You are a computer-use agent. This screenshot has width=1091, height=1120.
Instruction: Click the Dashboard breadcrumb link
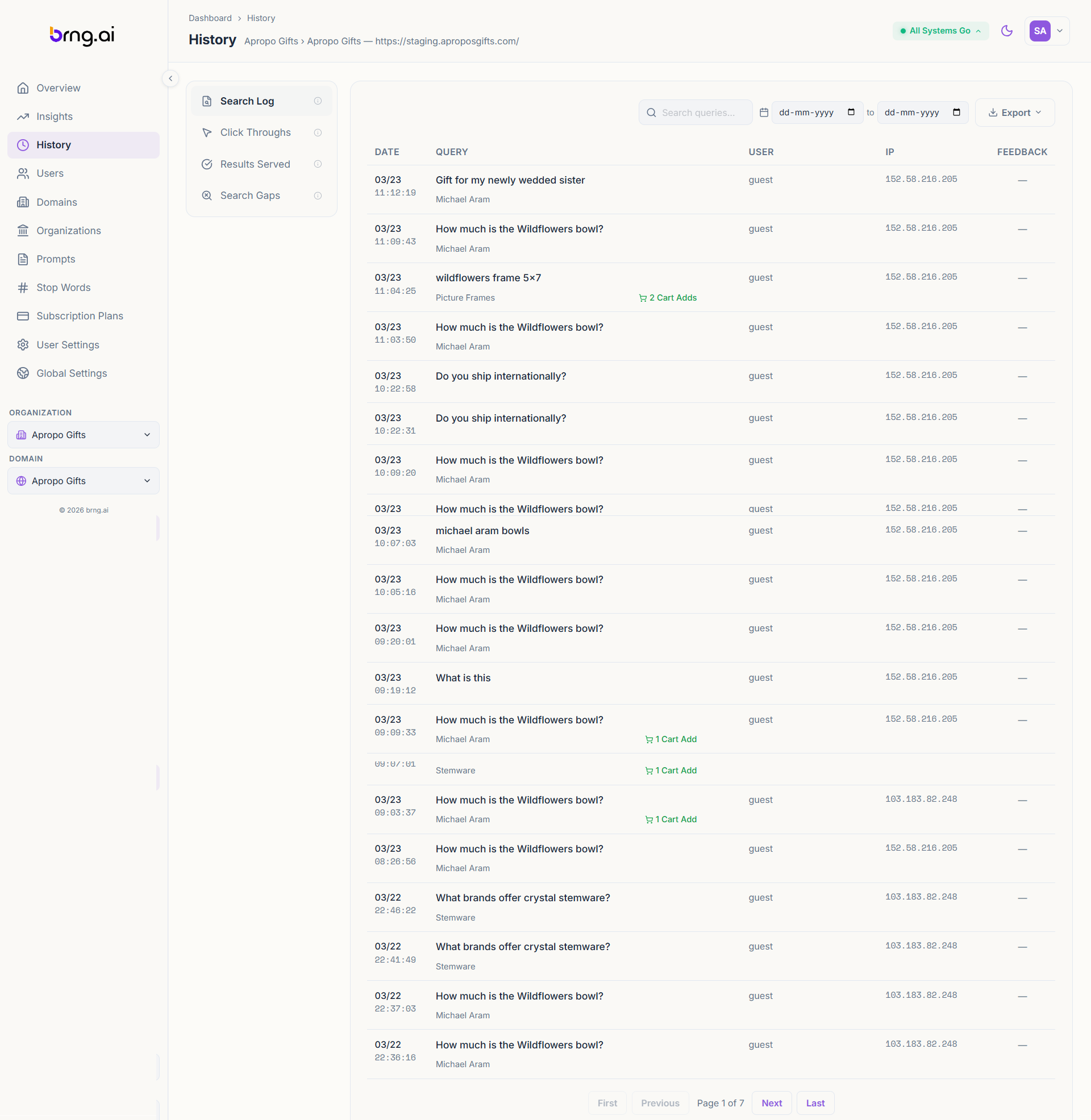(x=210, y=18)
